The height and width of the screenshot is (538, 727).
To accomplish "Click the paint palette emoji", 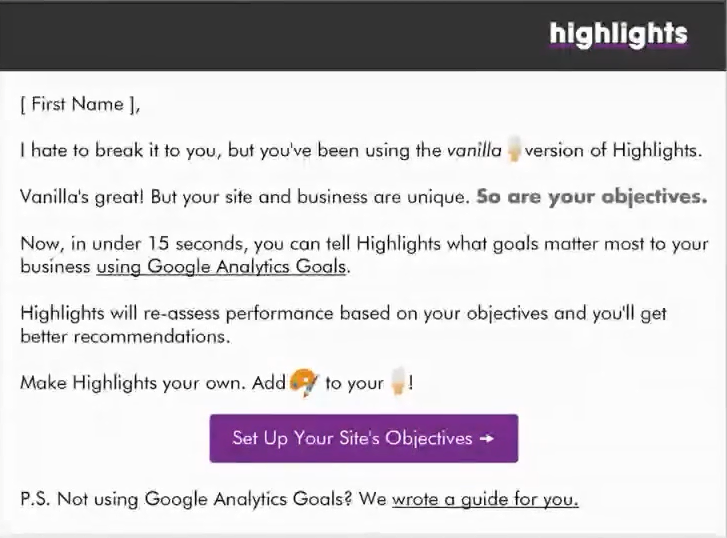I will click(304, 383).
